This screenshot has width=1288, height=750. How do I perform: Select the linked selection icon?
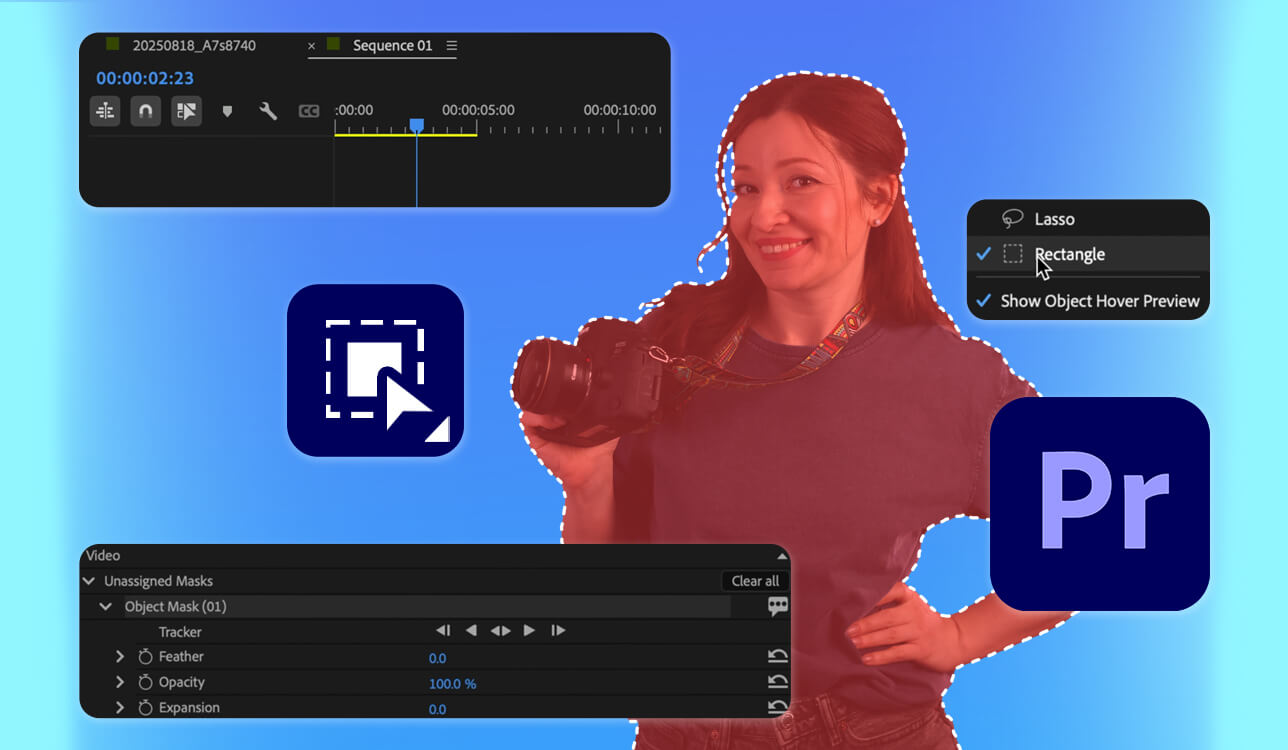[x=187, y=111]
